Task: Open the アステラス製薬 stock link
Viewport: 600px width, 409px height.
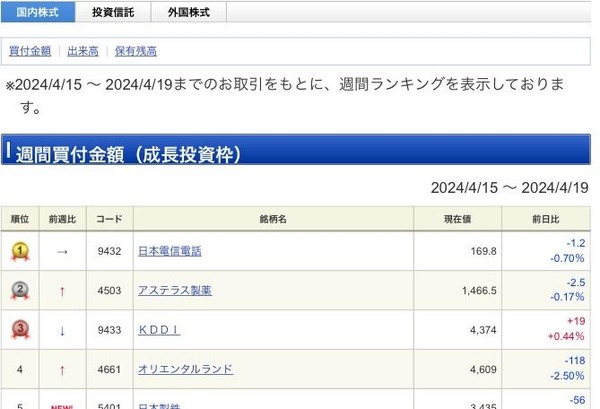Action: (174, 290)
